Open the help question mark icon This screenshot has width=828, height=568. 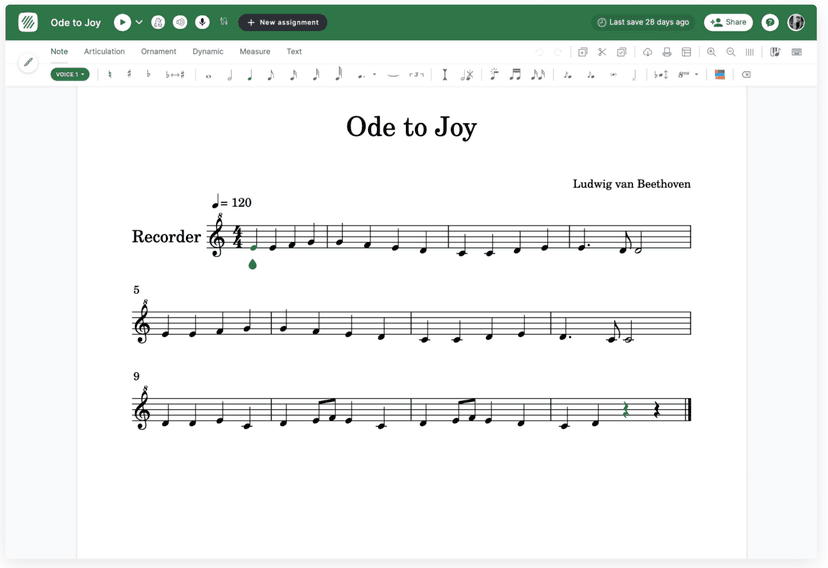770,22
